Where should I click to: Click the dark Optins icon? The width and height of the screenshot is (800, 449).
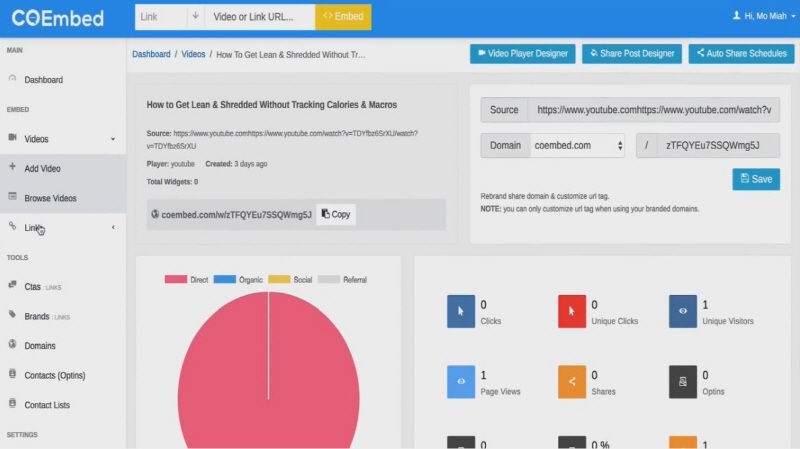point(683,382)
